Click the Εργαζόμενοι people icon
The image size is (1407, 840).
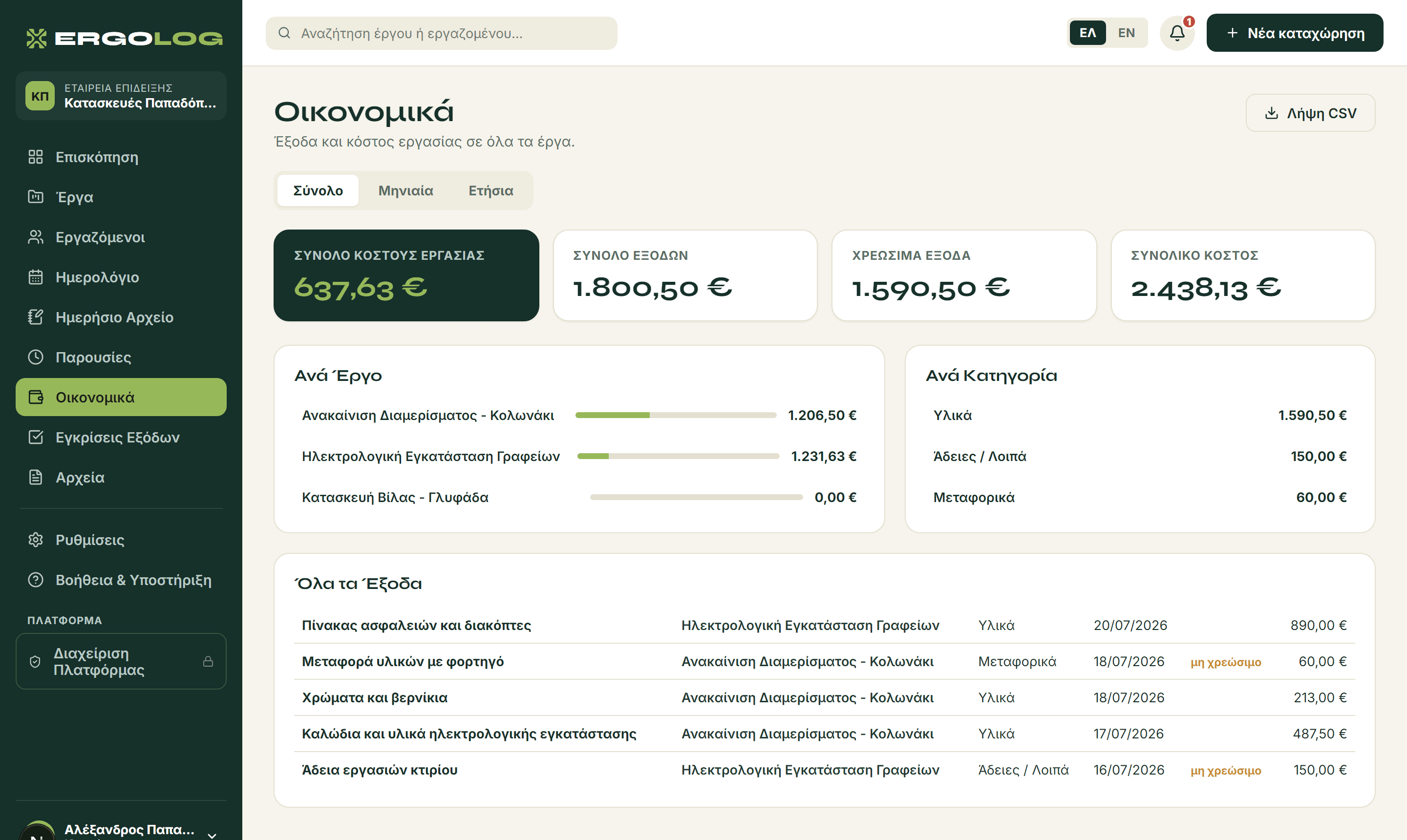36,237
